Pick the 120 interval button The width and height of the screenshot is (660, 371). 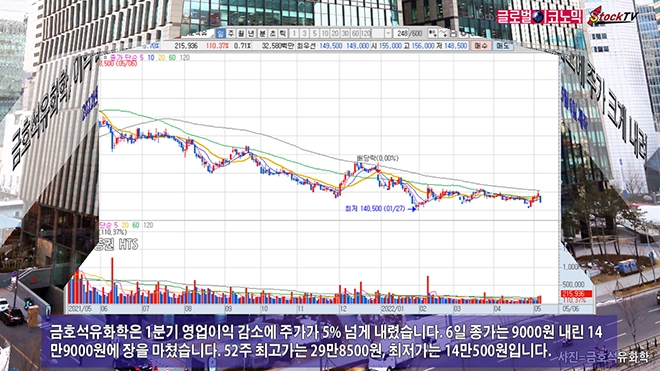pos(365,33)
